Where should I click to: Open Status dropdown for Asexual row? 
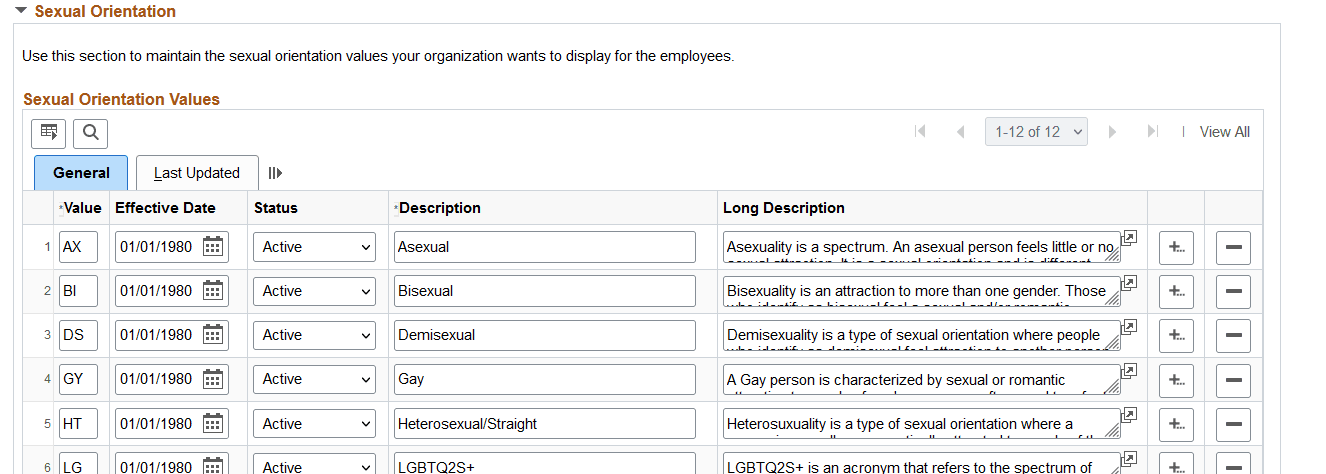[314, 247]
